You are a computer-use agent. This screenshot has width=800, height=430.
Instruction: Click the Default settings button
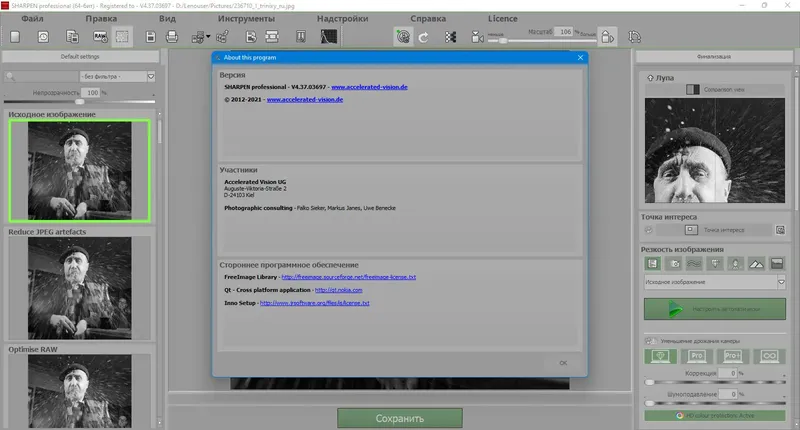(81, 57)
